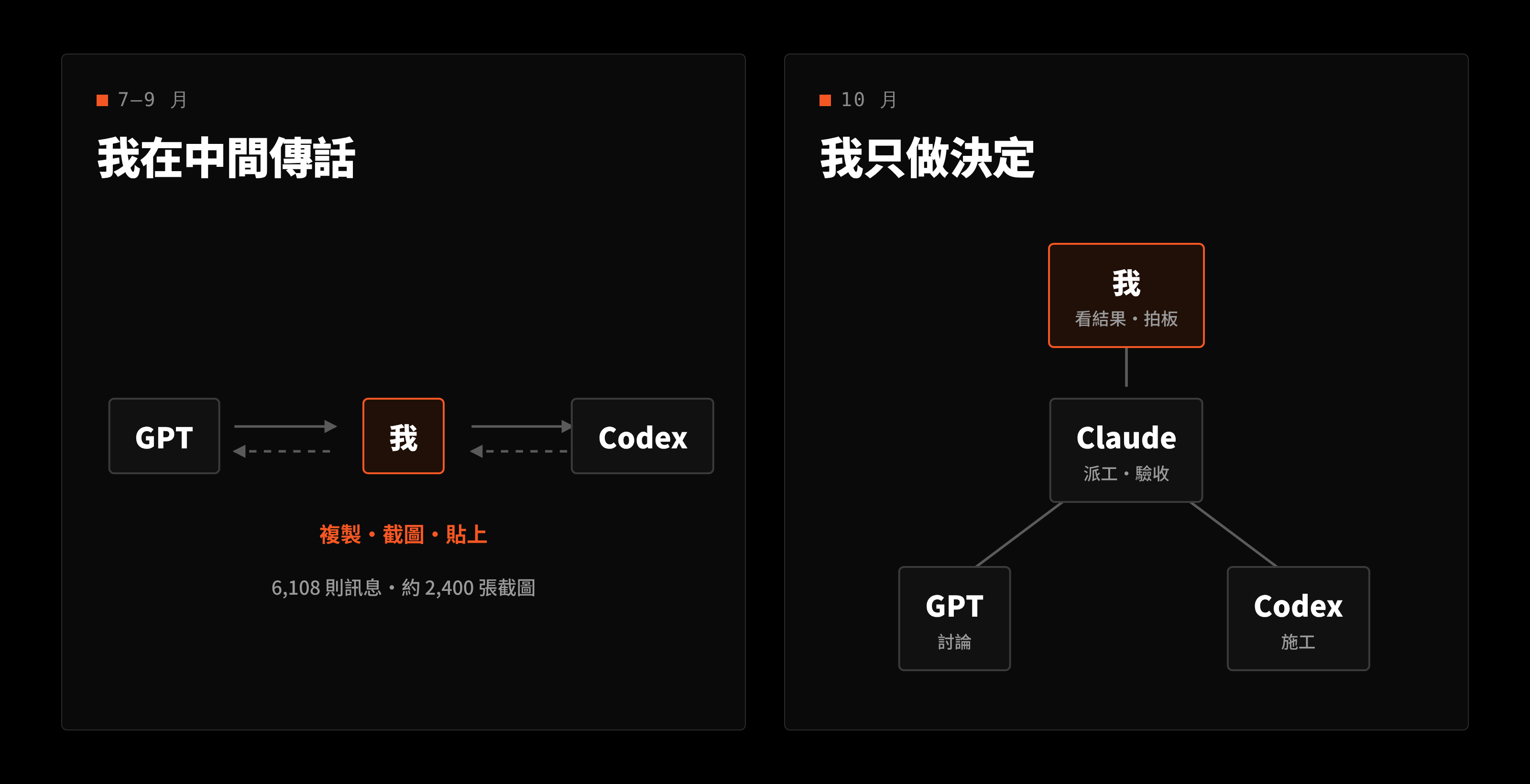Click the GPT box in the left panel

(164, 436)
